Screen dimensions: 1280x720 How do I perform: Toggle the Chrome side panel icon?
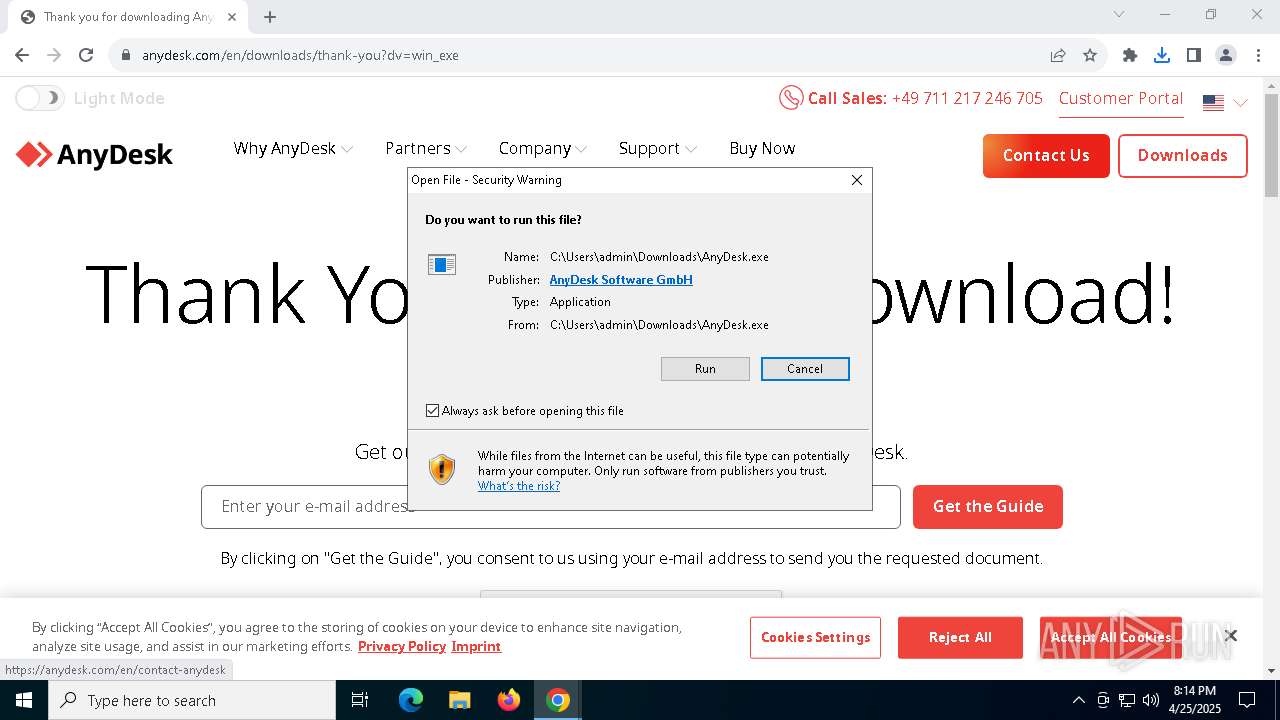1194,55
